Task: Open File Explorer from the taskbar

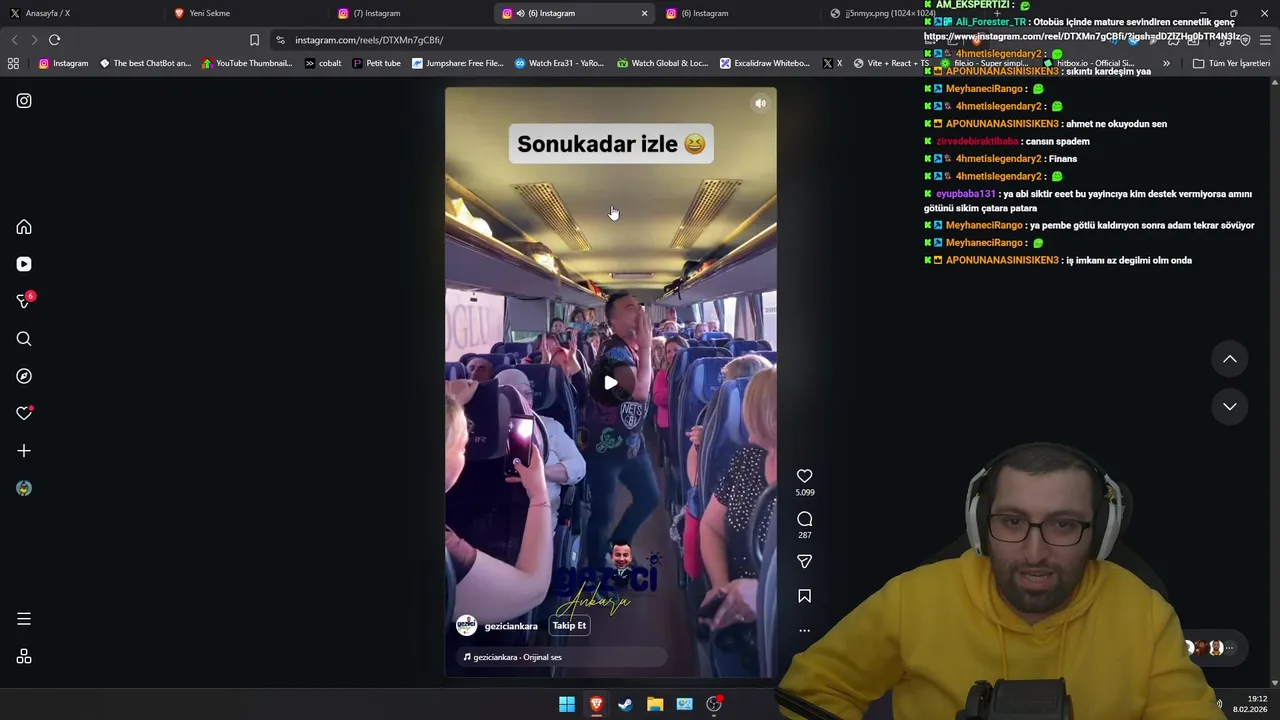Action: point(655,704)
